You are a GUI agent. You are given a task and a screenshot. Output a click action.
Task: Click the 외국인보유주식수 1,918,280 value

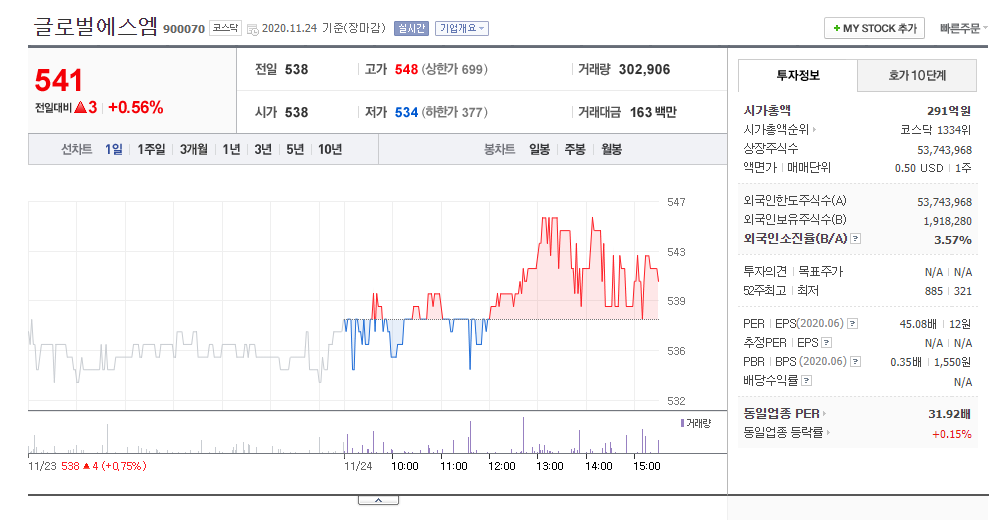click(948, 221)
